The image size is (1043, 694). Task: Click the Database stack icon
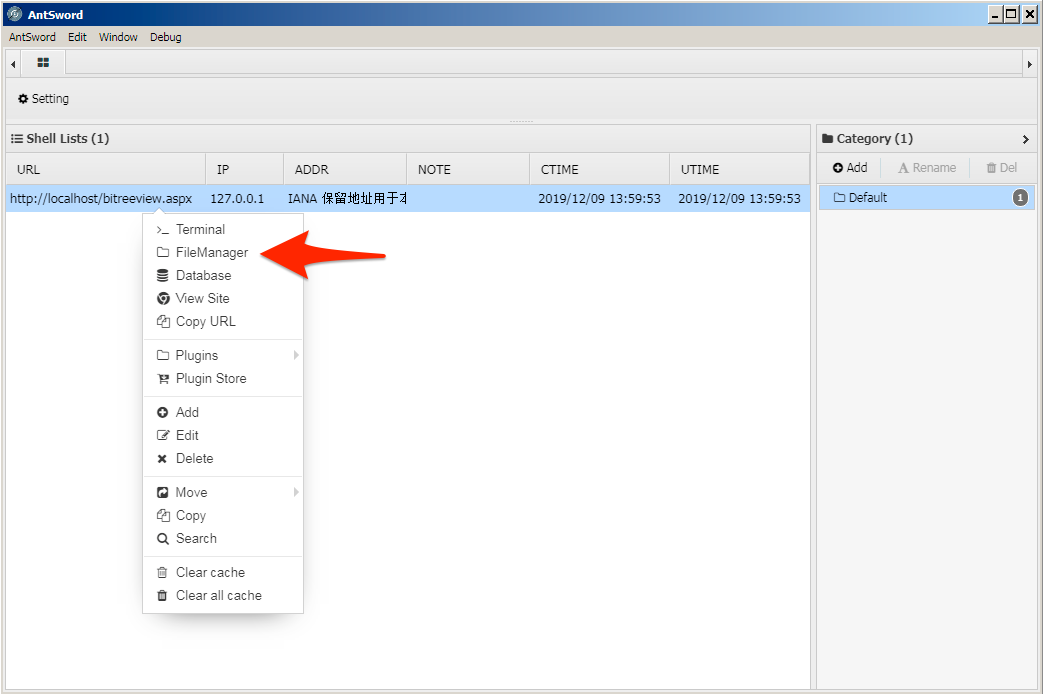[162, 275]
